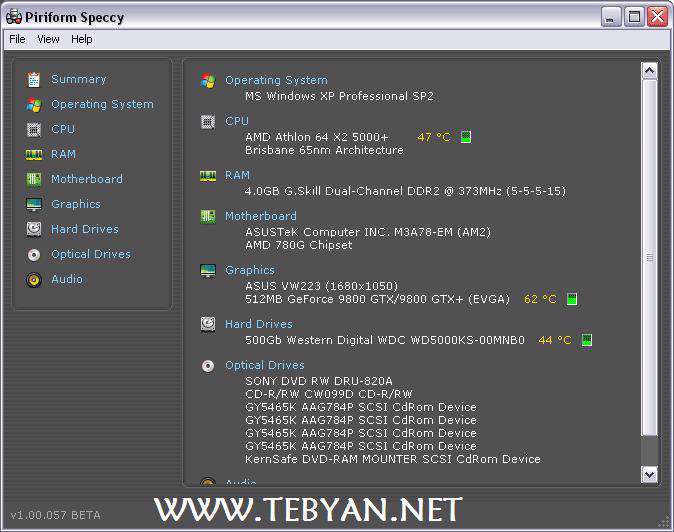
Task: Click the Optical Drives heading in summary panel
Action: coord(265,365)
